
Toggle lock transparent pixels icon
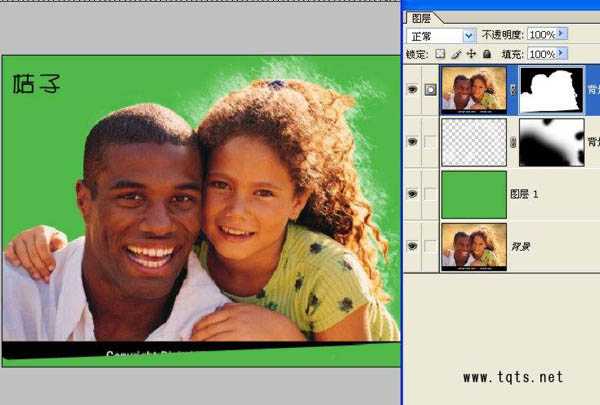pyautogui.click(x=440, y=54)
